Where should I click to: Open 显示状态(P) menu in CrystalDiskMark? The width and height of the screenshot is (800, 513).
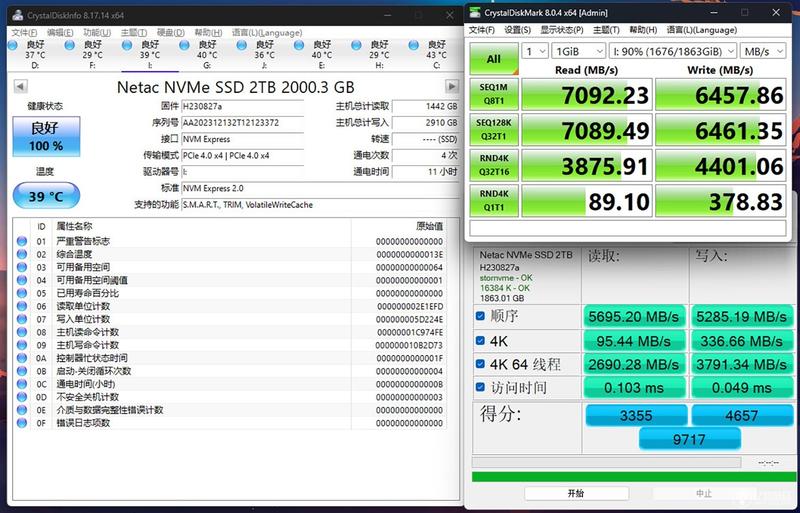[x=562, y=30]
